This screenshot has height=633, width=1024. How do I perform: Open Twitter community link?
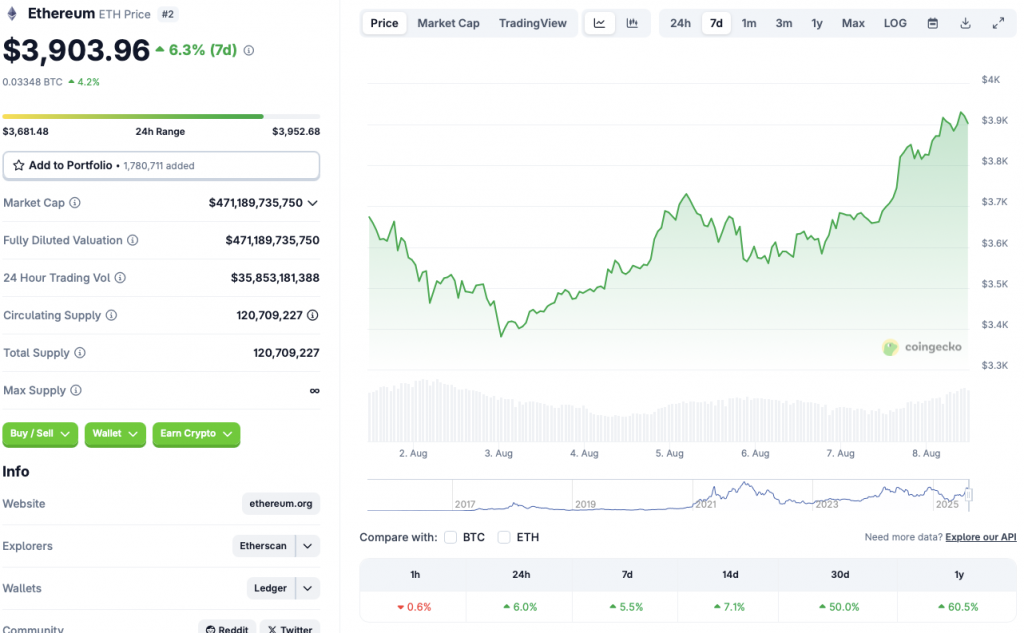pos(290,628)
